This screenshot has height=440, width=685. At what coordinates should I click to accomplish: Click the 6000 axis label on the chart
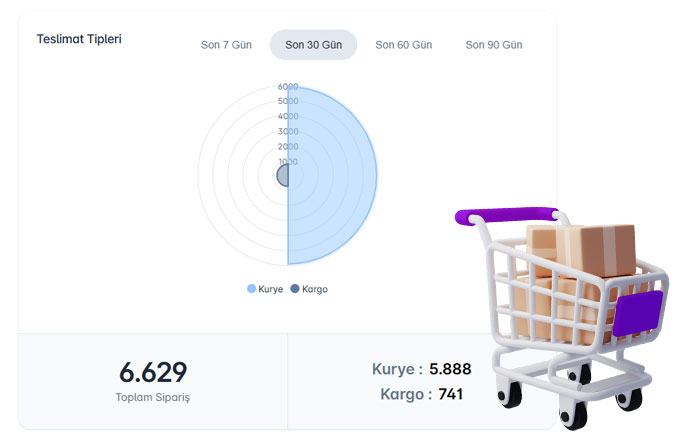click(288, 87)
